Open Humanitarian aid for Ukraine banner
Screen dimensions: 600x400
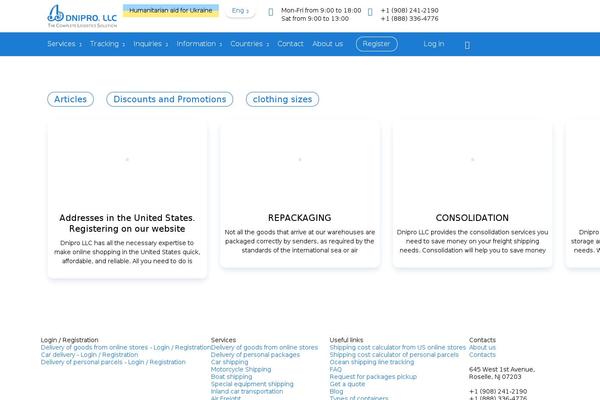click(x=171, y=11)
